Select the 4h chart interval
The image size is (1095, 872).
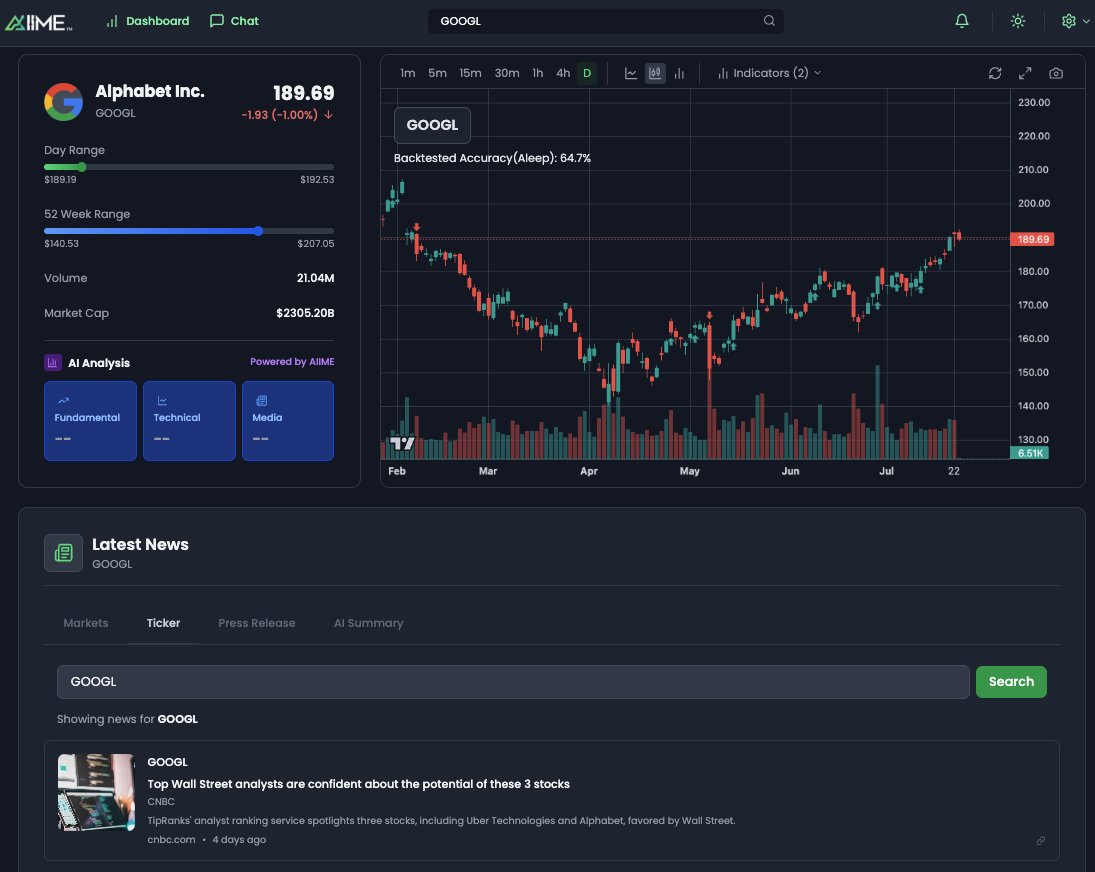pyautogui.click(x=563, y=73)
